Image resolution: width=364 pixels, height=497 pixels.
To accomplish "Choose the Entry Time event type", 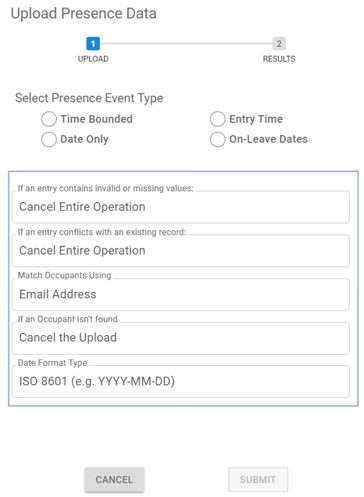I will [217, 119].
